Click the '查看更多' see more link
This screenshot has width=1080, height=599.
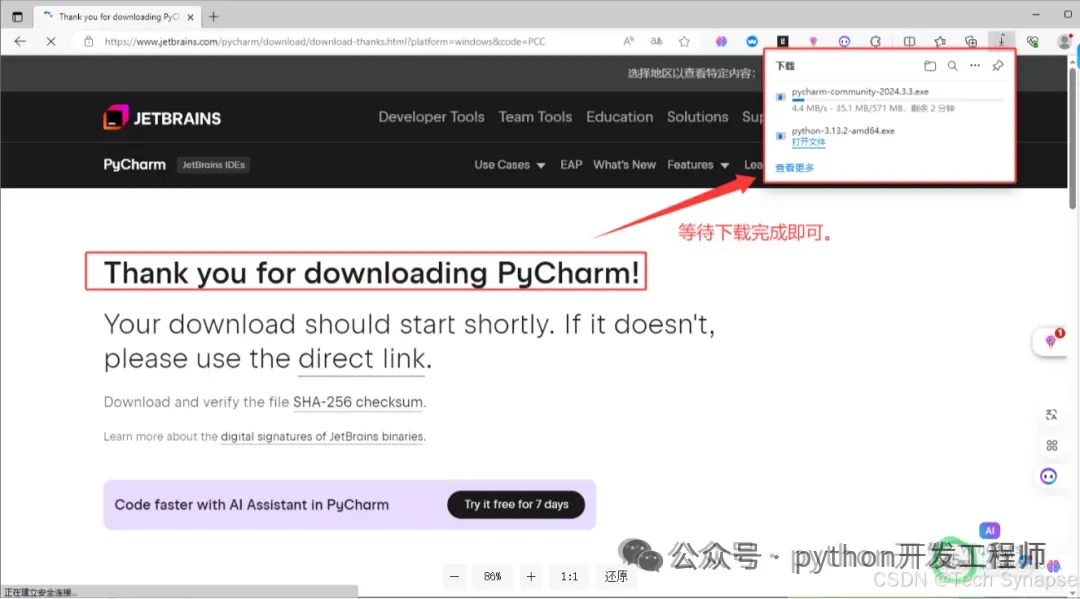[795, 167]
